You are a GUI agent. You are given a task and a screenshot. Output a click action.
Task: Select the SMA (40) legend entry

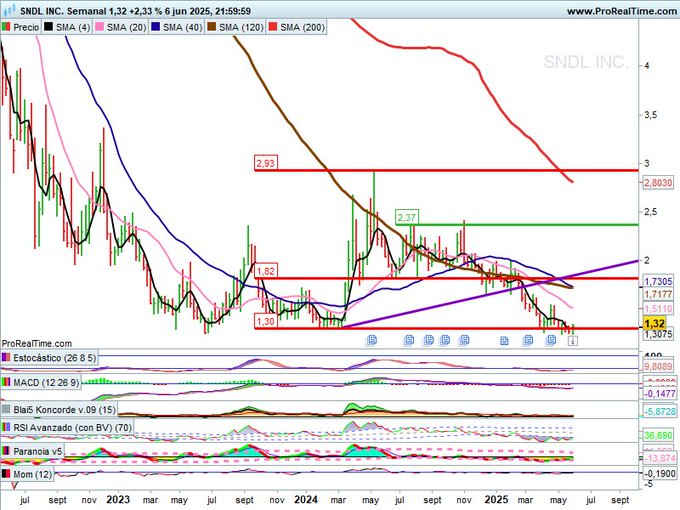coord(177,27)
